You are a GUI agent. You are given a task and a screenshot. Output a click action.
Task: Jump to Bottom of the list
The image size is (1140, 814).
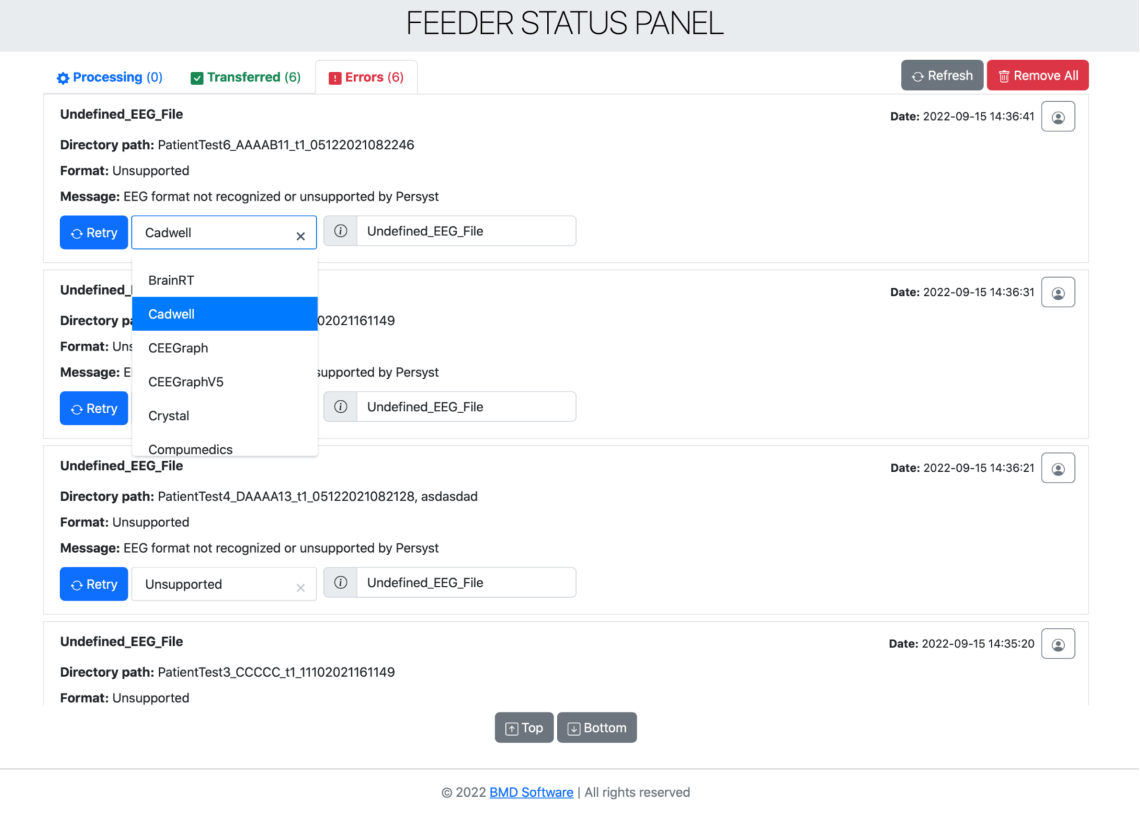click(597, 728)
